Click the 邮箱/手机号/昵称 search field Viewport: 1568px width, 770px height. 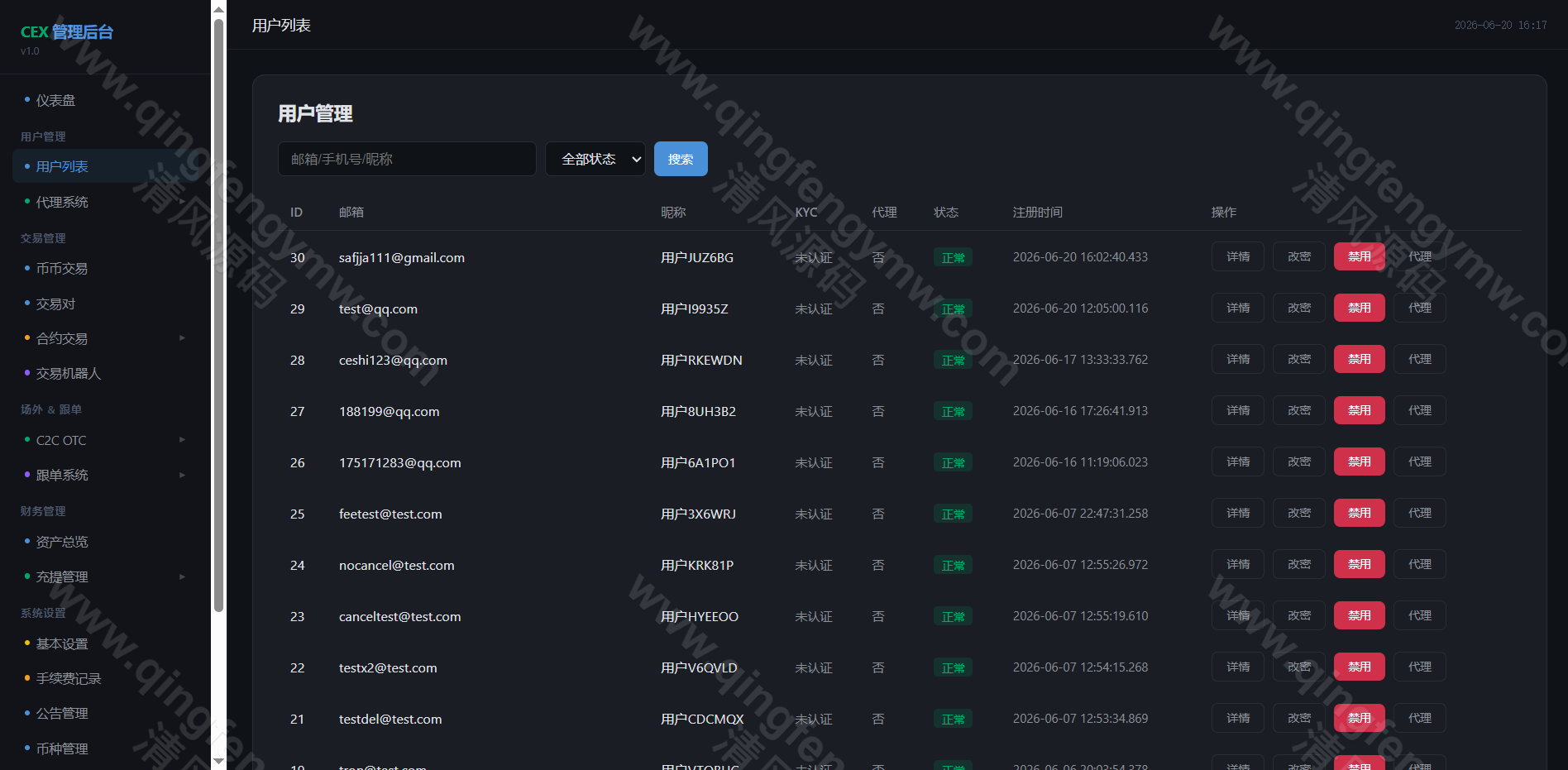pos(407,159)
